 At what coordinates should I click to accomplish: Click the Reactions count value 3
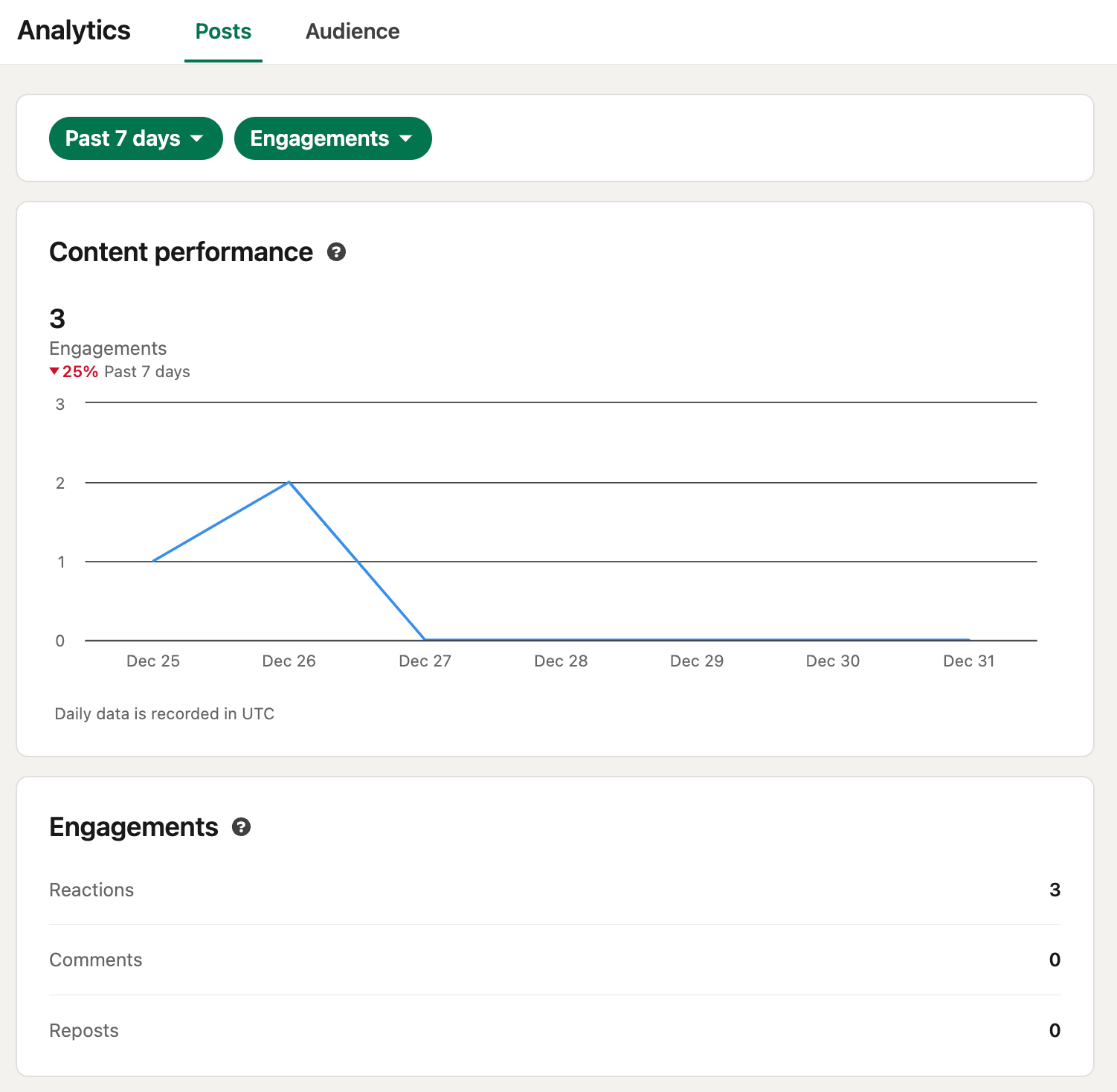pyautogui.click(x=1055, y=890)
